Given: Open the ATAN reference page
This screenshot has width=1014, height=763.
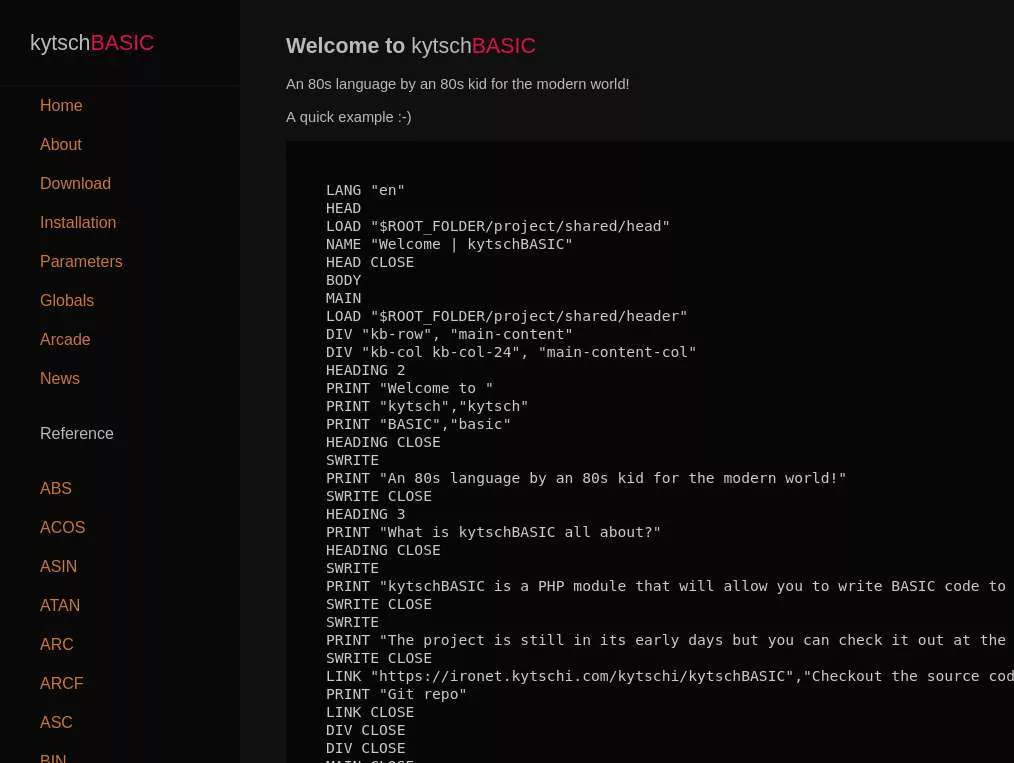Looking at the screenshot, I should (59, 605).
